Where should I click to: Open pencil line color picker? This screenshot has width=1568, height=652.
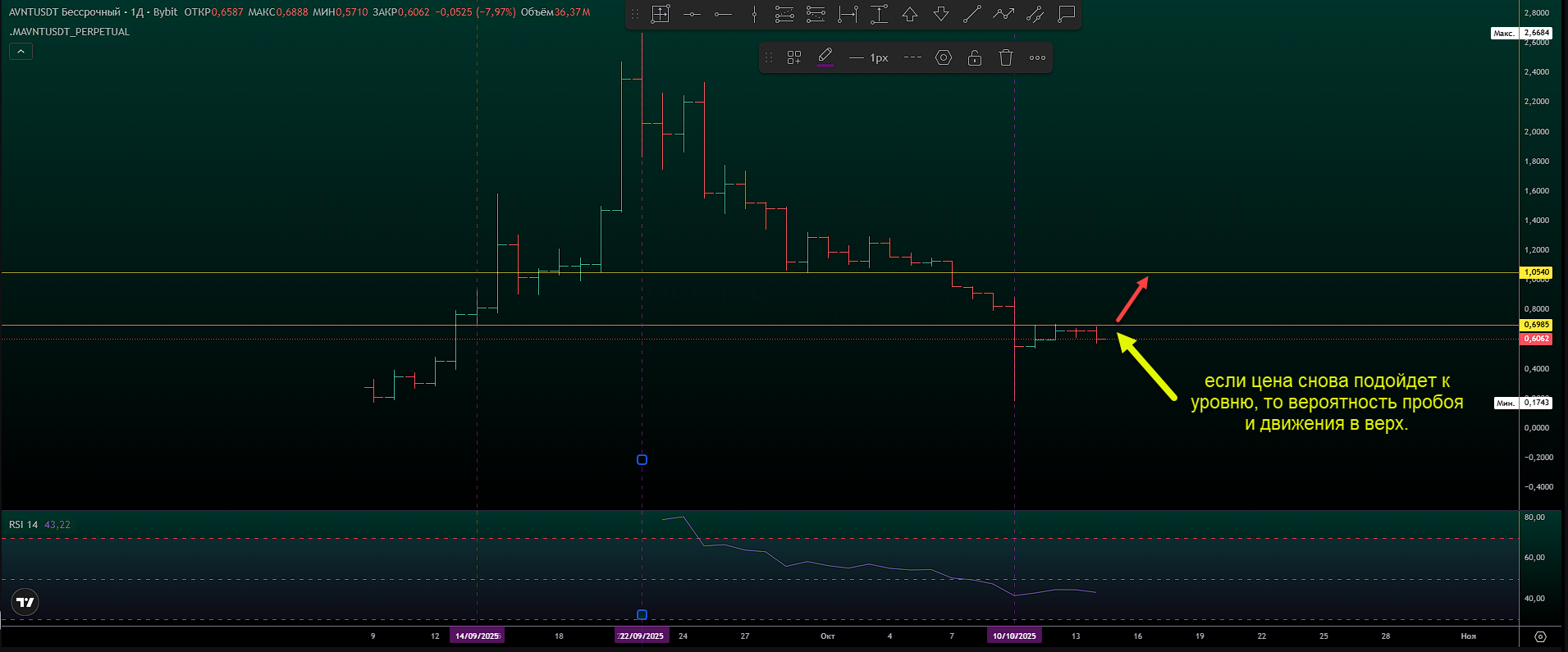pos(825,57)
